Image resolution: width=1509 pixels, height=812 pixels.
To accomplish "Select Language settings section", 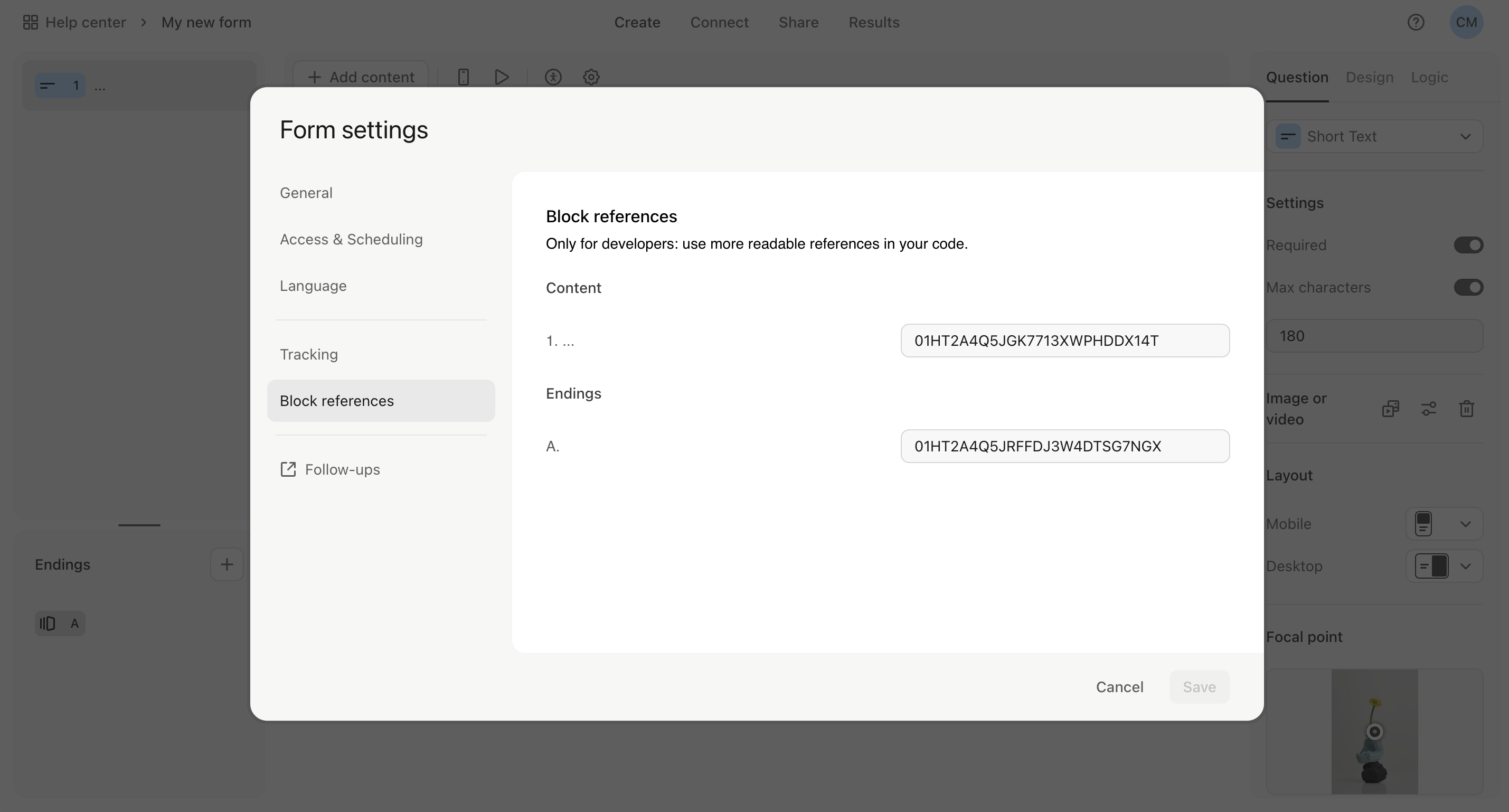I will pyautogui.click(x=313, y=286).
